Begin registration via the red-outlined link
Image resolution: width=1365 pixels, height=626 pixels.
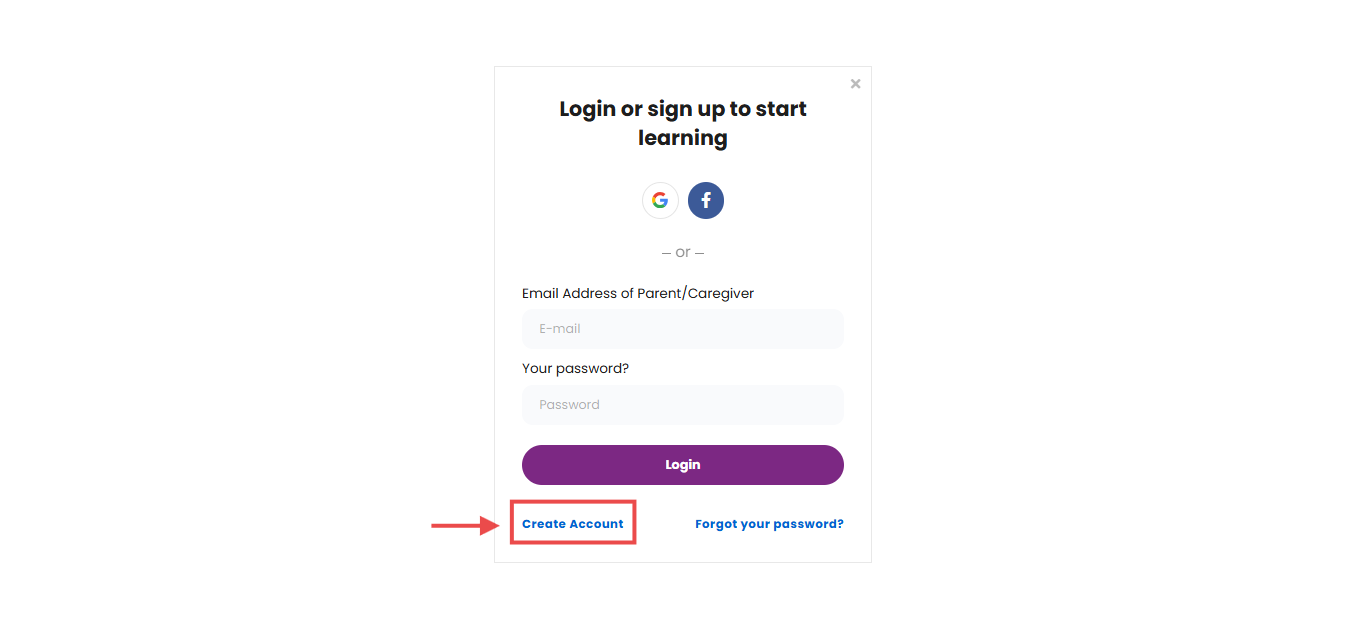coord(573,524)
